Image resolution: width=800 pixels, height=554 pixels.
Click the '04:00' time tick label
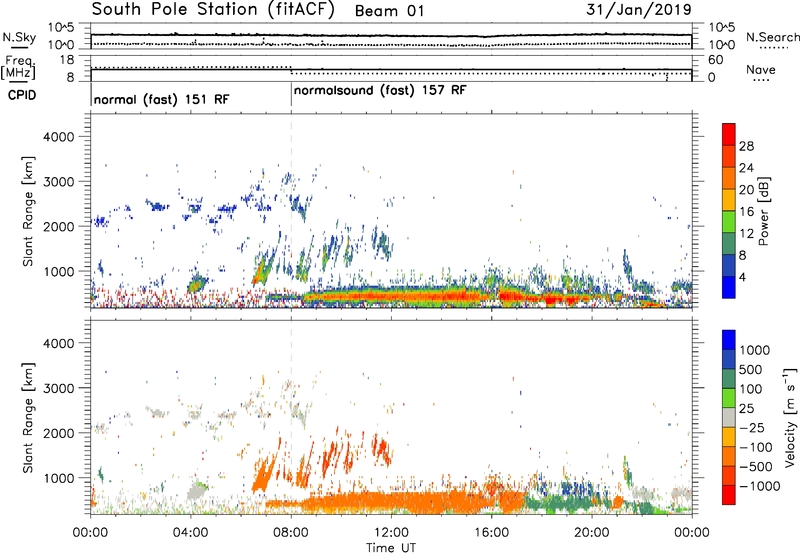coord(191,533)
